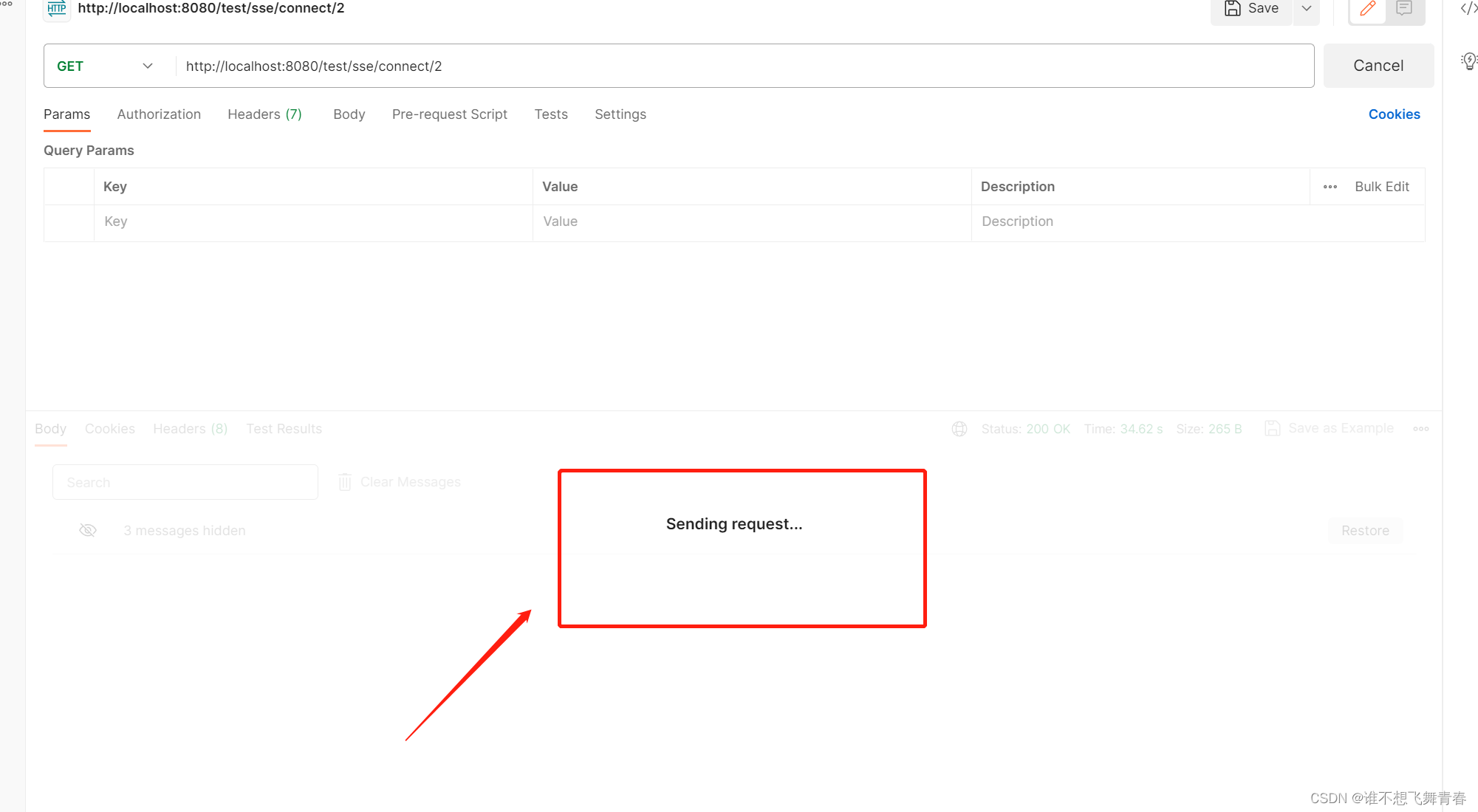Open the comments icon

point(1404,8)
